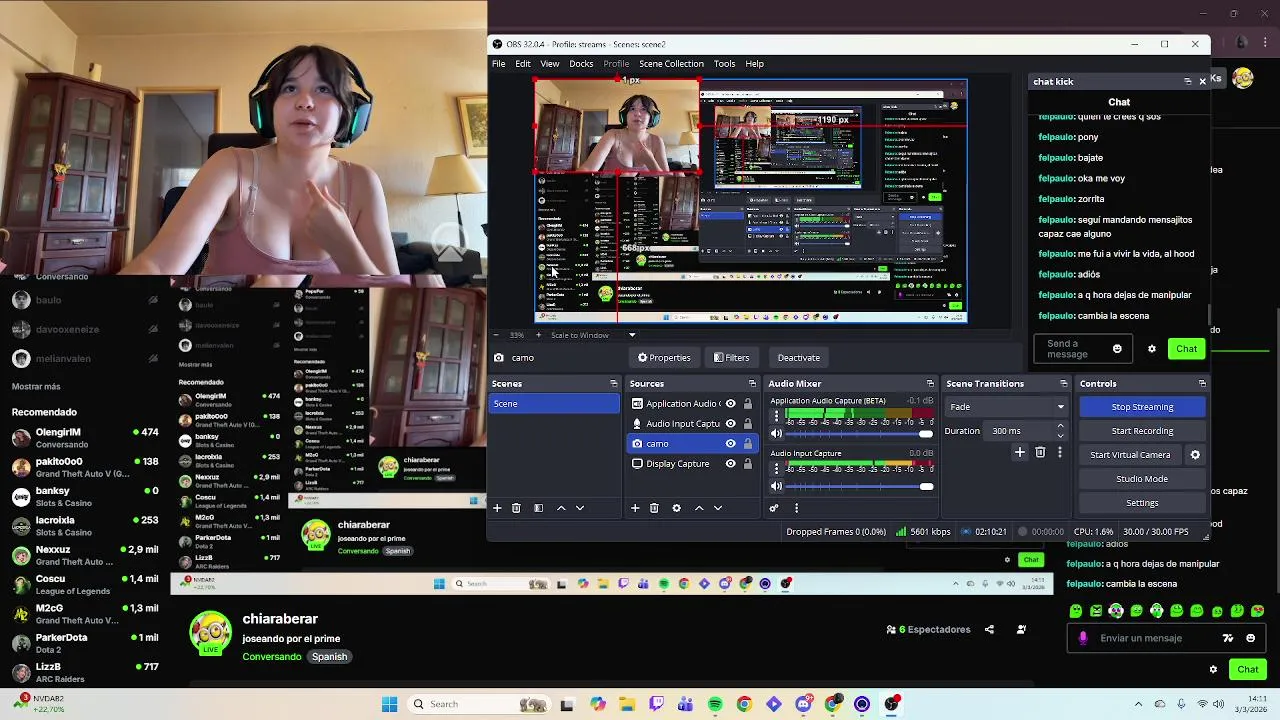Viewport: 1280px width, 720px height.
Task: Open the Tools menu in OBS
Action: [724, 64]
